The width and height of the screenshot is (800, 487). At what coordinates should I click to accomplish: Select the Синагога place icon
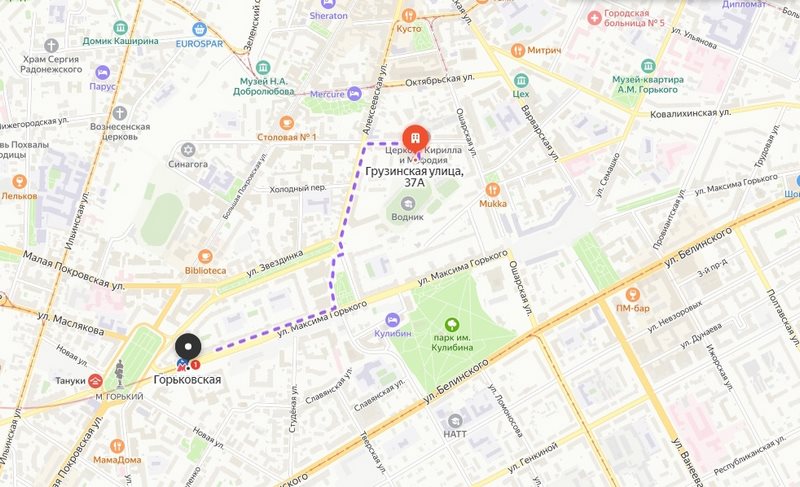coord(188,150)
